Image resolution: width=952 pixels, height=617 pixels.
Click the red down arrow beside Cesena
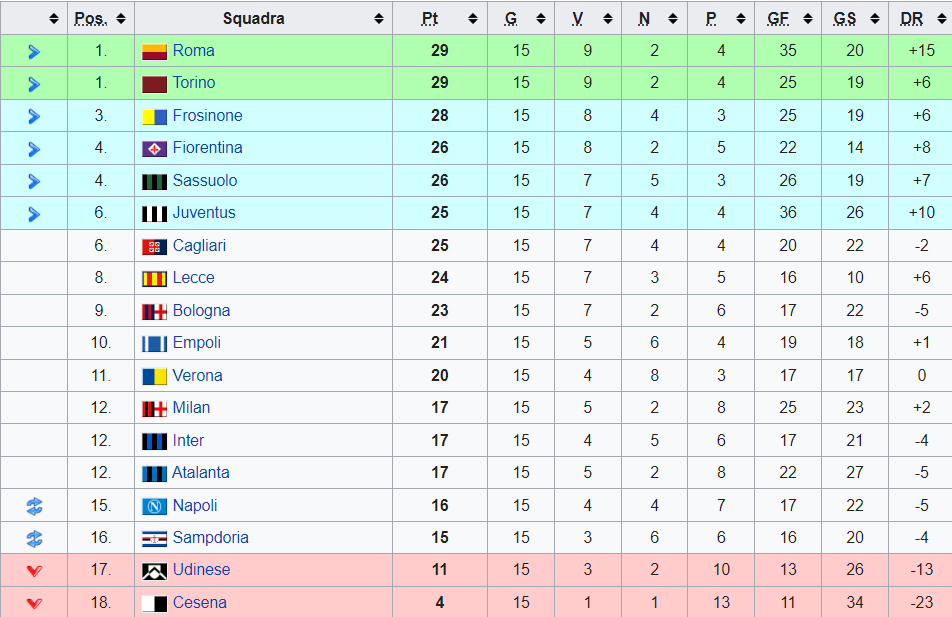(34, 603)
